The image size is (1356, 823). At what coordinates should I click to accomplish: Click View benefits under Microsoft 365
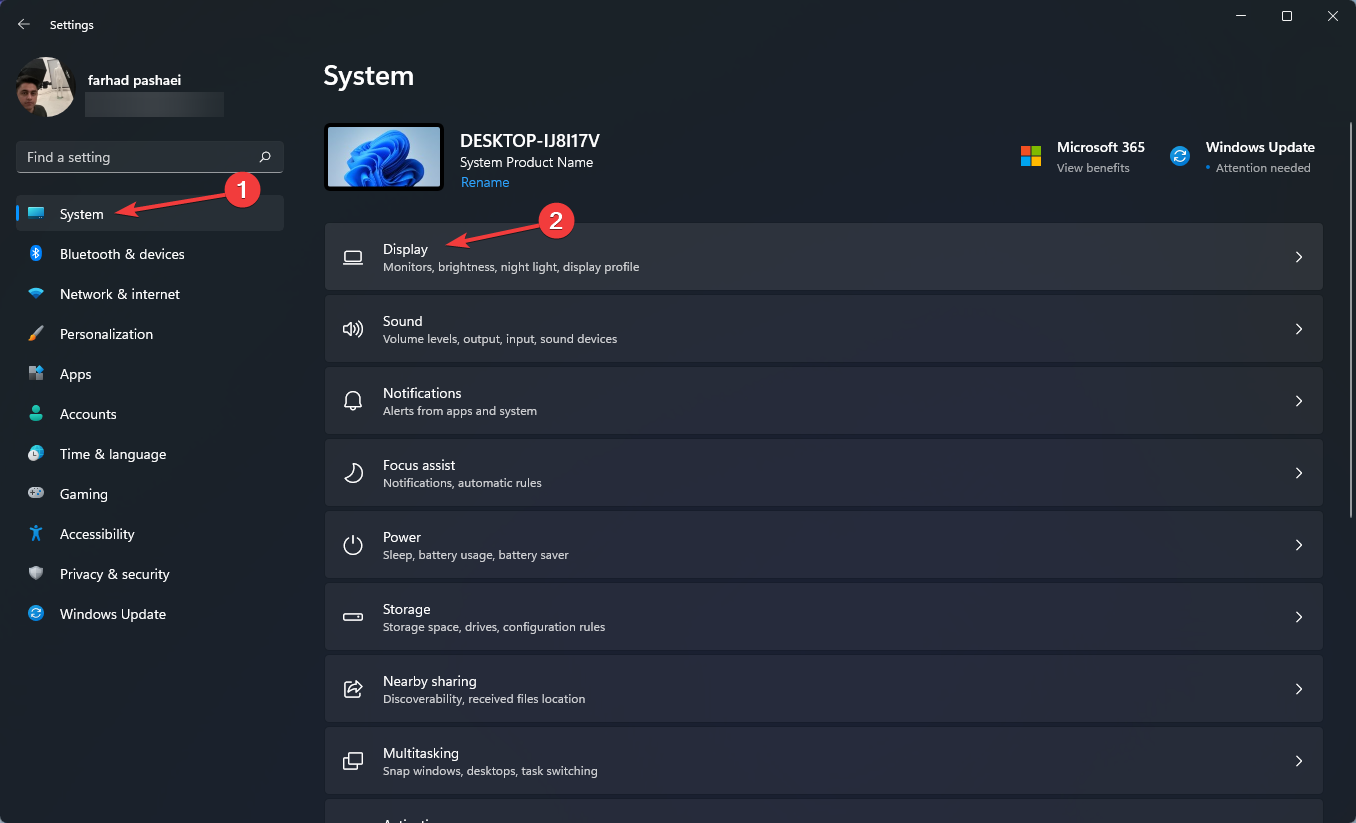tap(1094, 167)
